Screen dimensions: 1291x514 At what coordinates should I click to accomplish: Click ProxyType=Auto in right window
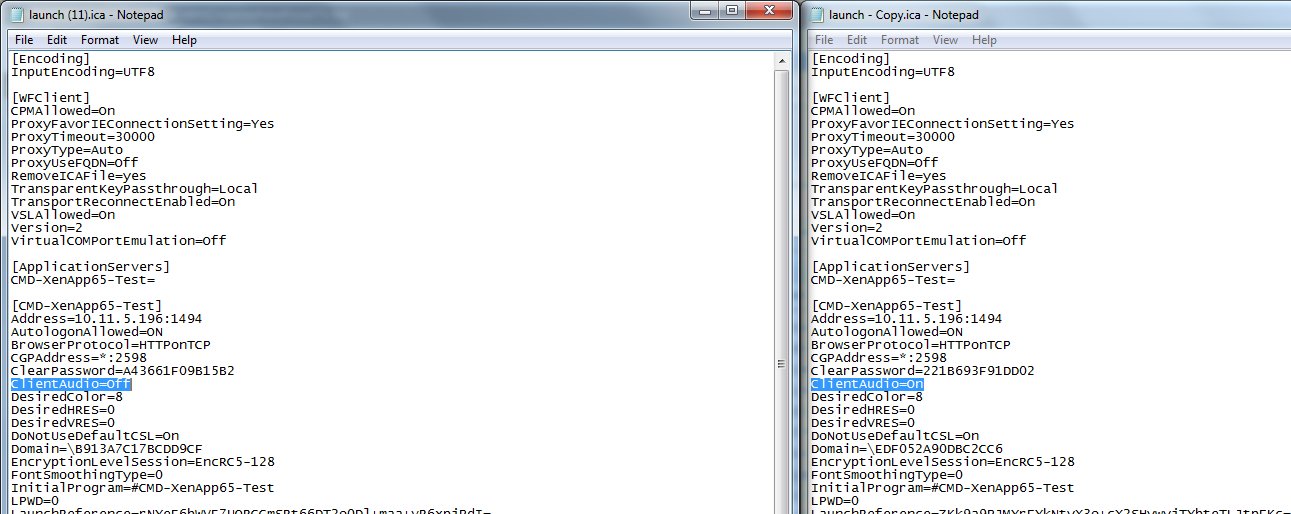point(867,150)
